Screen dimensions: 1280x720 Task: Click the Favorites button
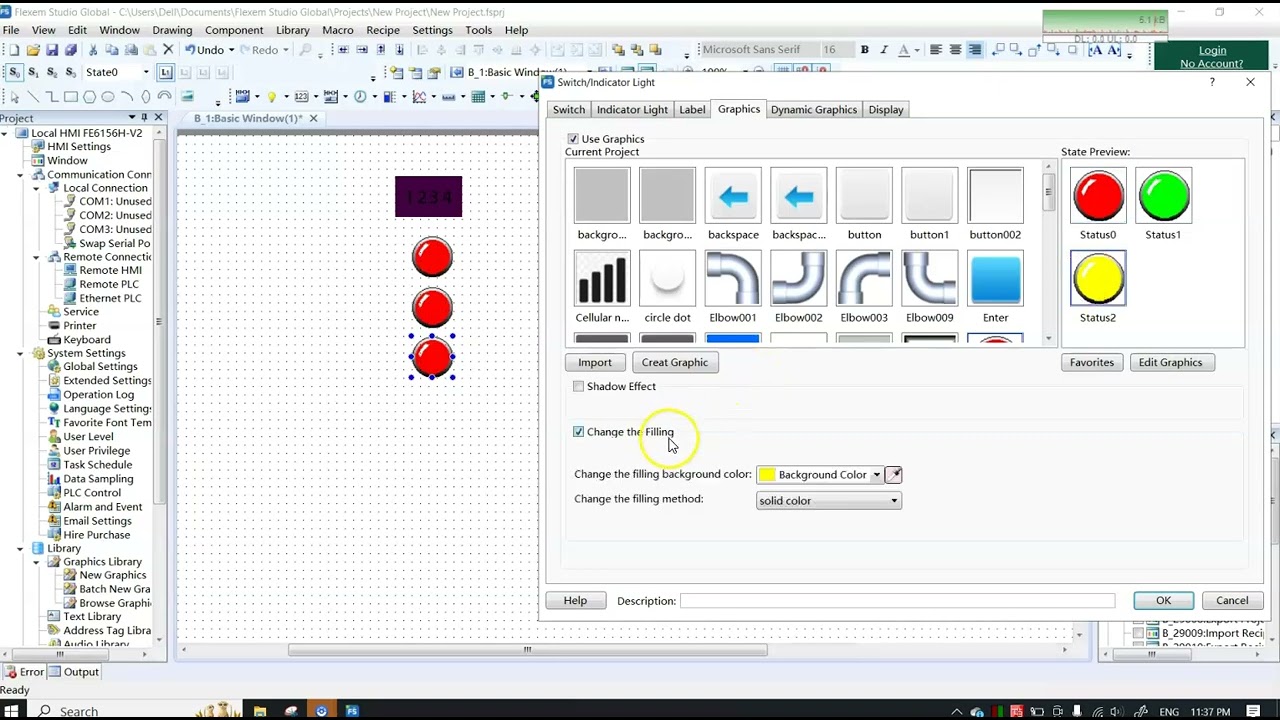point(1092,363)
